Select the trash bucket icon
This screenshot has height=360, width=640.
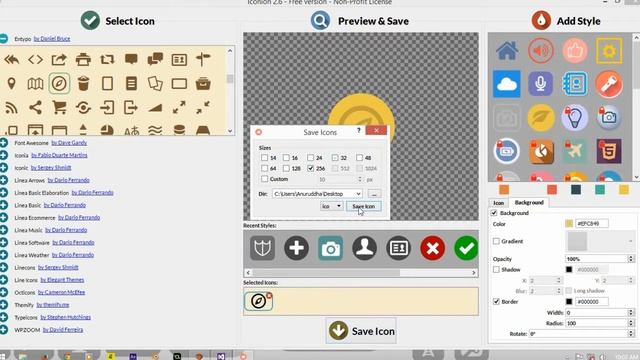83,84
